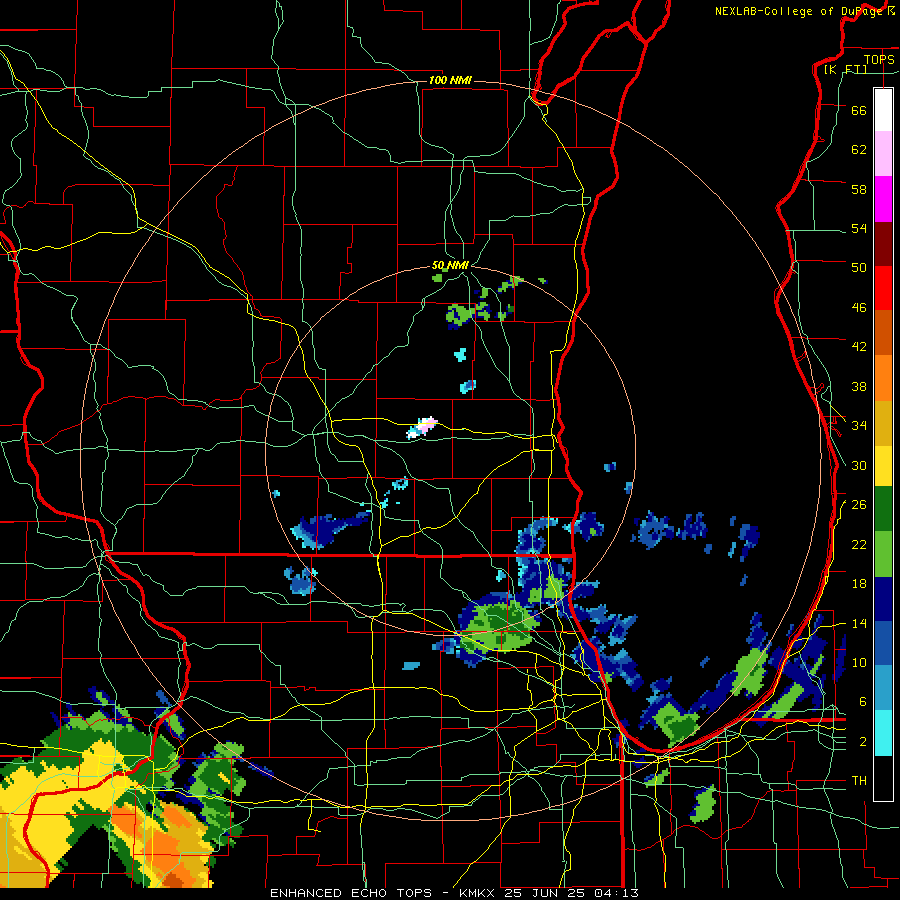The image size is (900, 900).
Task: Select the 6 legend value
Action: click(863, 702)
